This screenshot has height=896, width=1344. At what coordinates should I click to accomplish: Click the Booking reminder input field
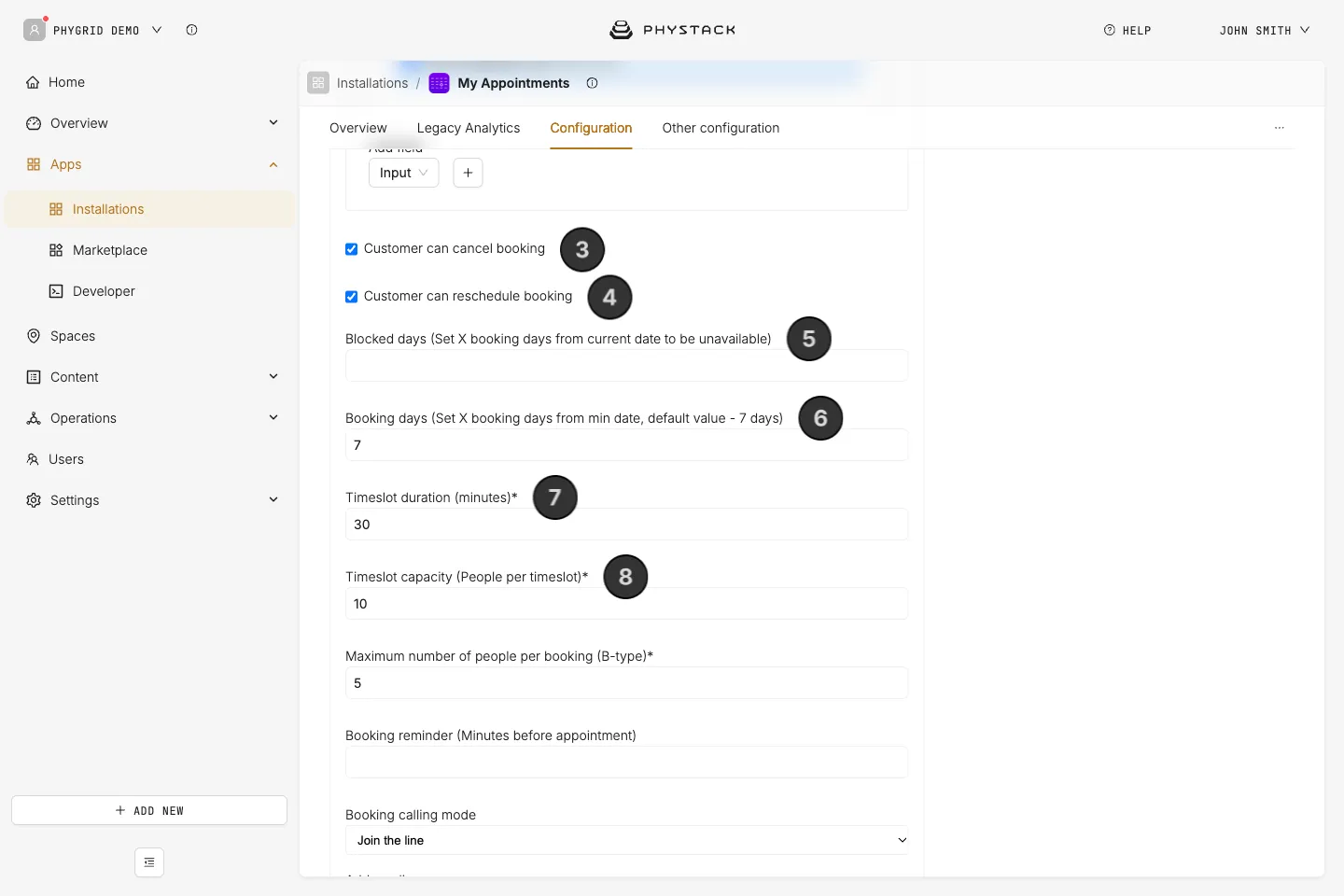point(627,763)
